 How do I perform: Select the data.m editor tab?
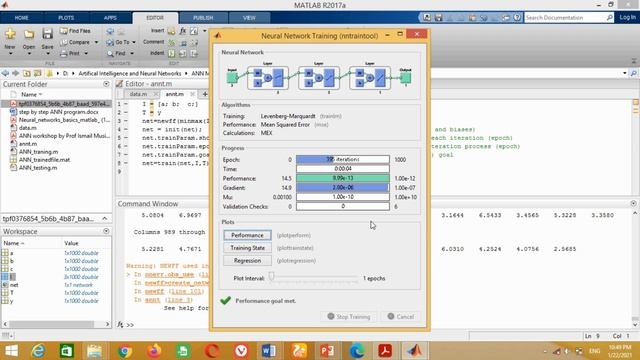click(x=138, y=94)
